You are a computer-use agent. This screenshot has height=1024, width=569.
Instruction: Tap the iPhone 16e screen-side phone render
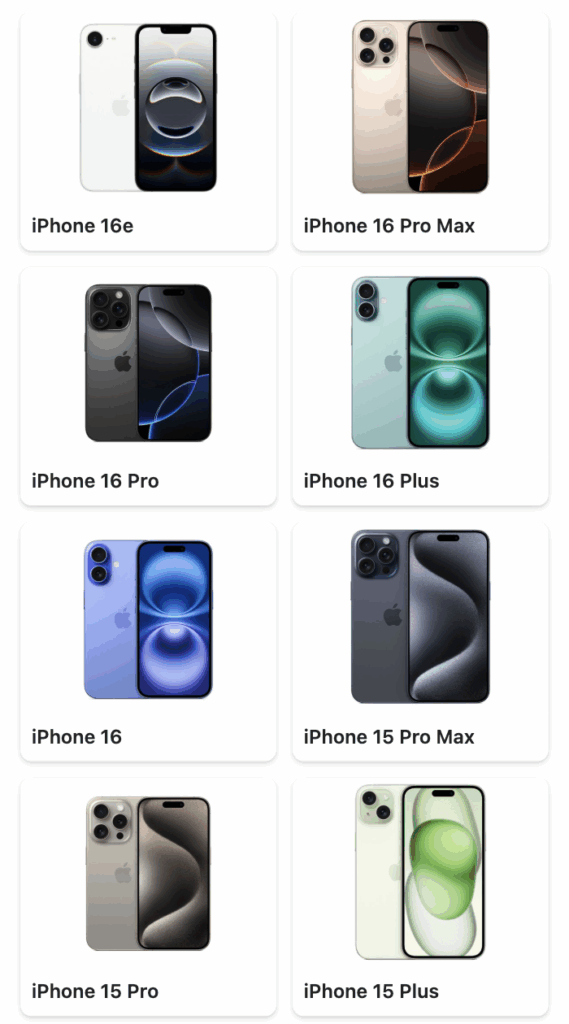176,108
